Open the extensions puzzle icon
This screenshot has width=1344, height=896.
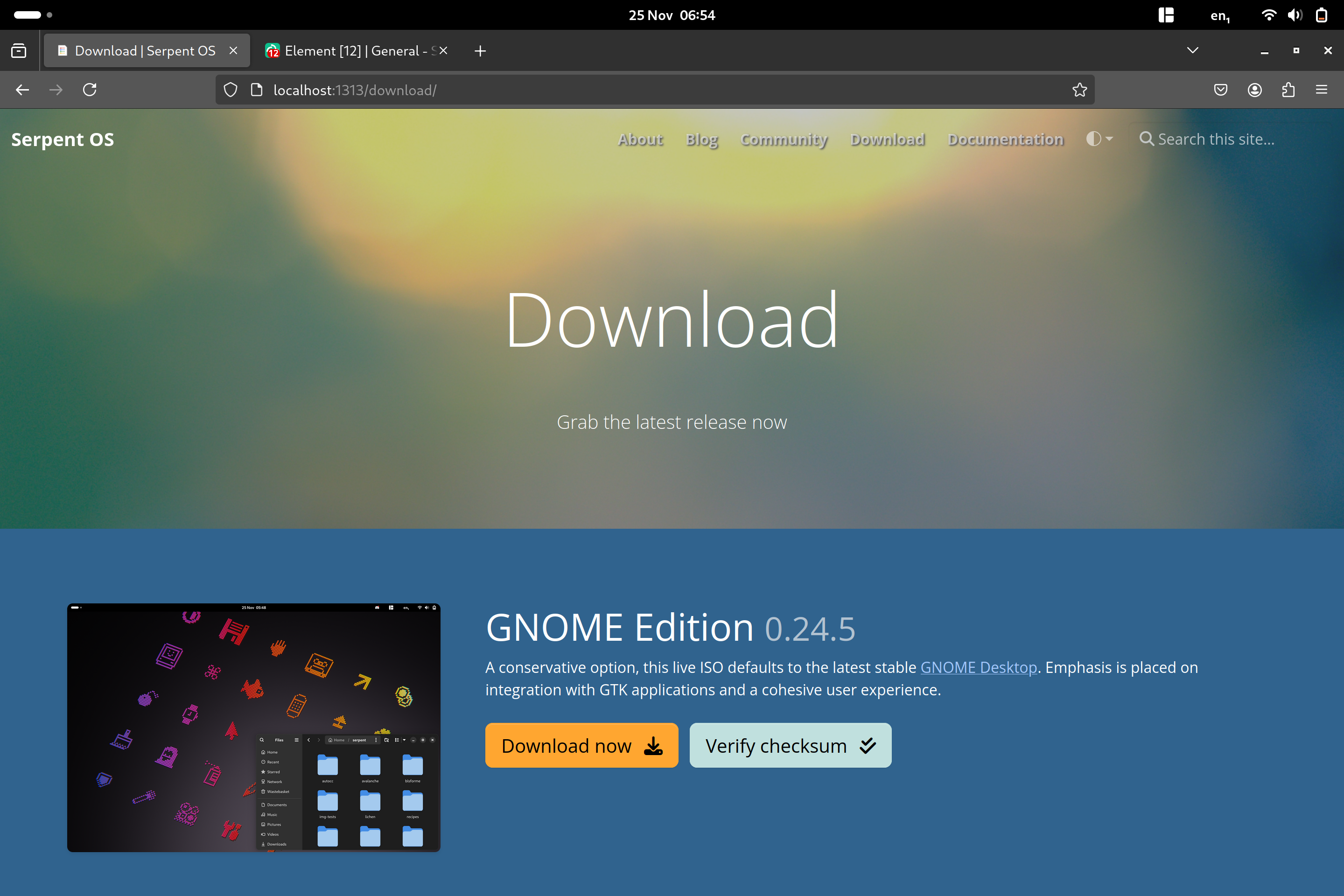tap(1288, 90)
